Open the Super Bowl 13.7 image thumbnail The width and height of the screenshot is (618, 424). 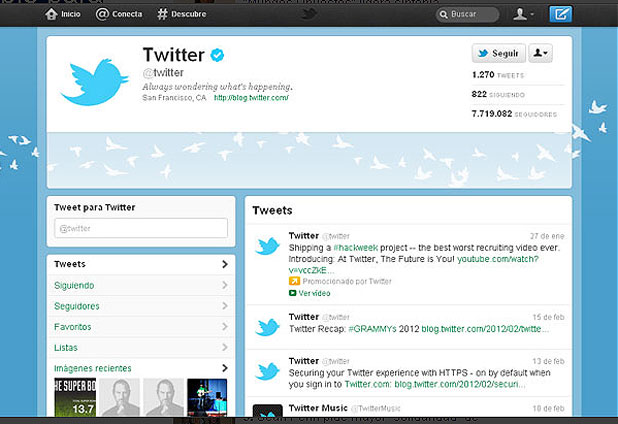(x=75, y=397)
